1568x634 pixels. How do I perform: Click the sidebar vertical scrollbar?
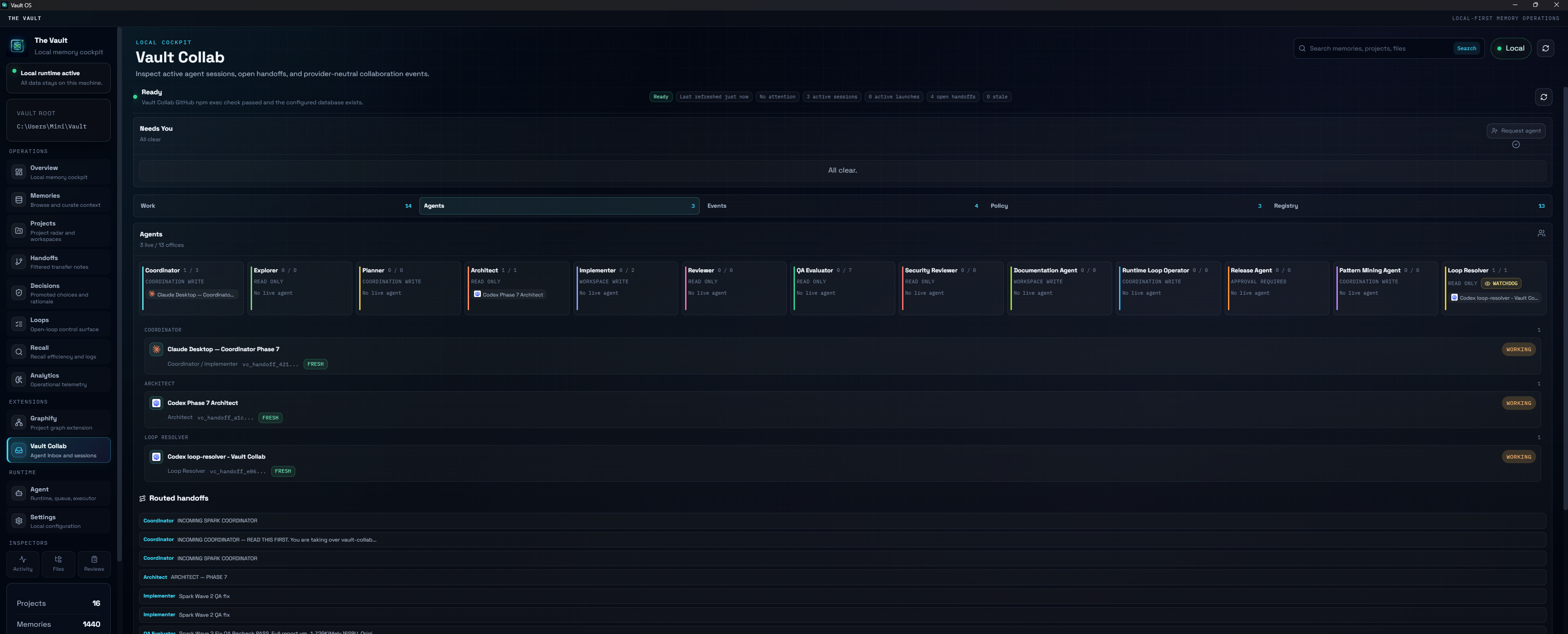[119, 295]
